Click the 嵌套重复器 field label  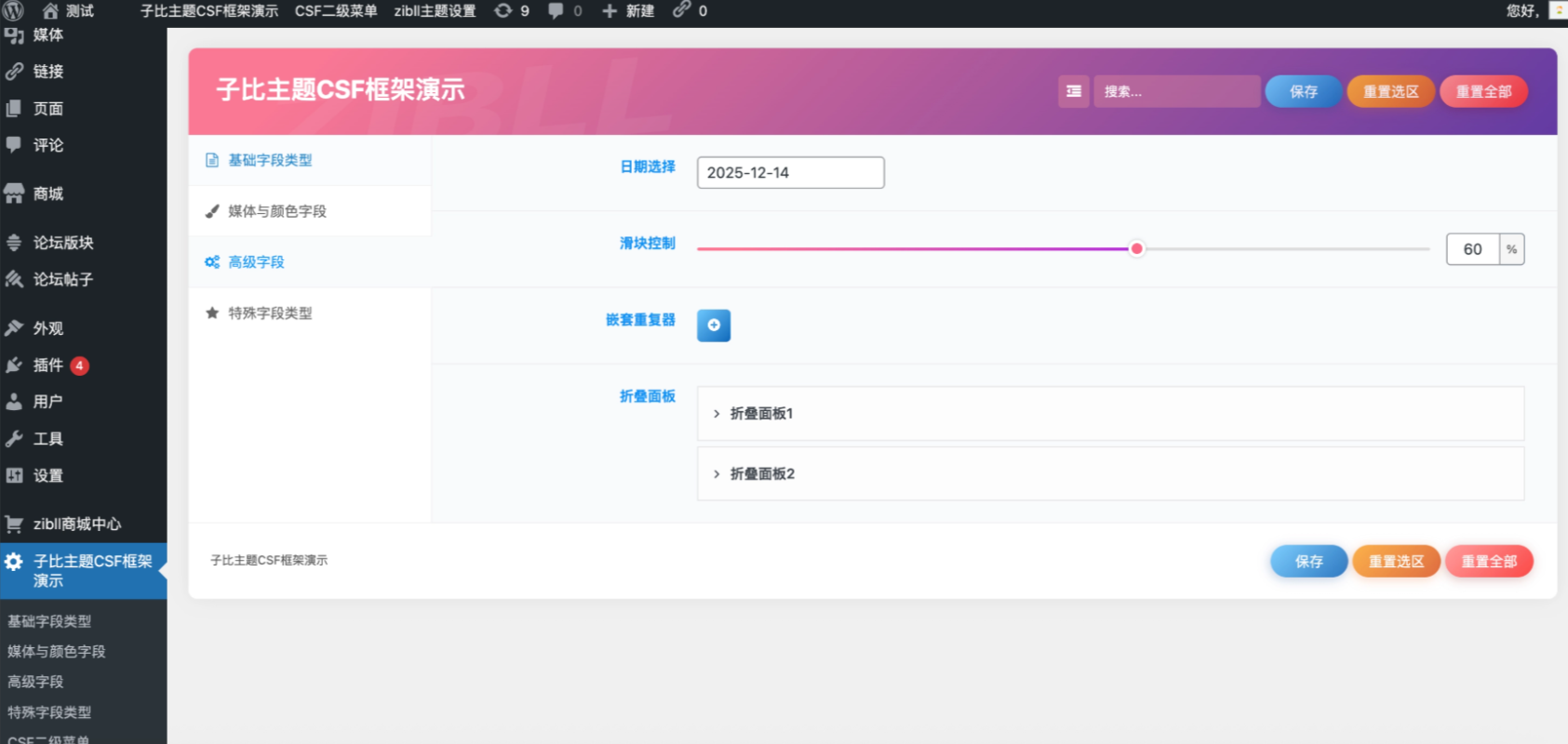click(641, 320)
